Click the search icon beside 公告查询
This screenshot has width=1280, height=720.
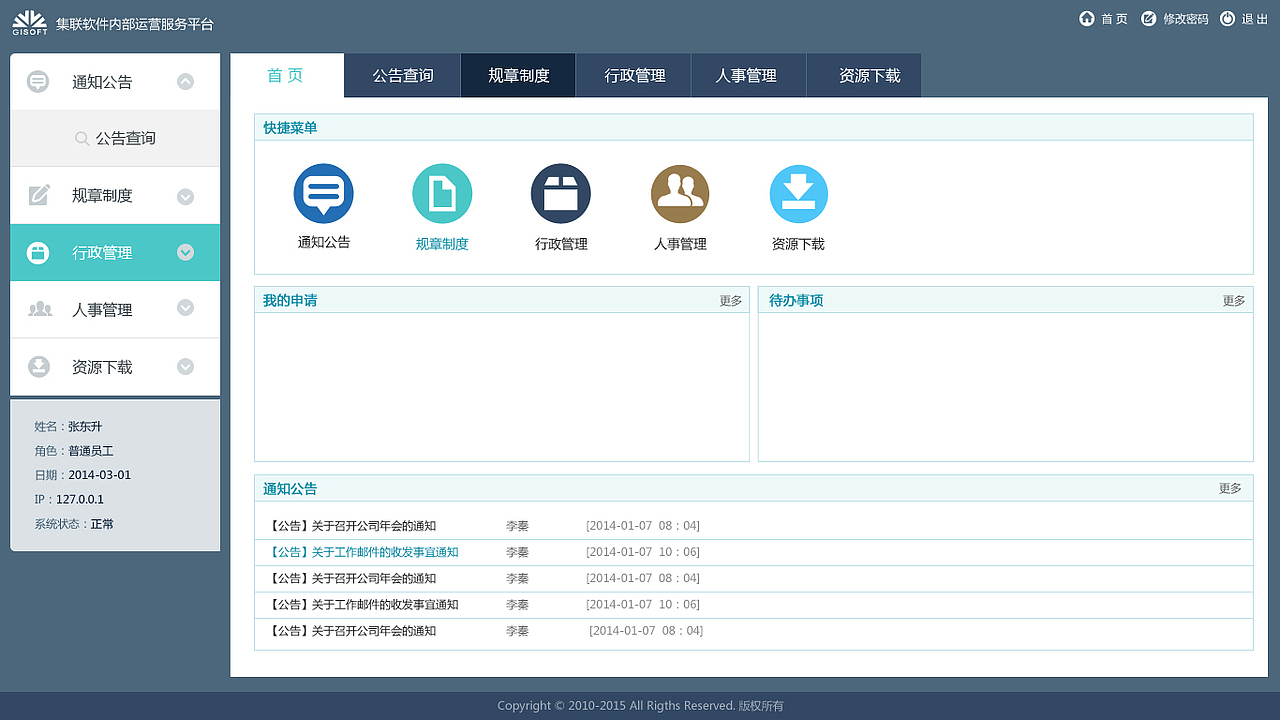point(83,139)
